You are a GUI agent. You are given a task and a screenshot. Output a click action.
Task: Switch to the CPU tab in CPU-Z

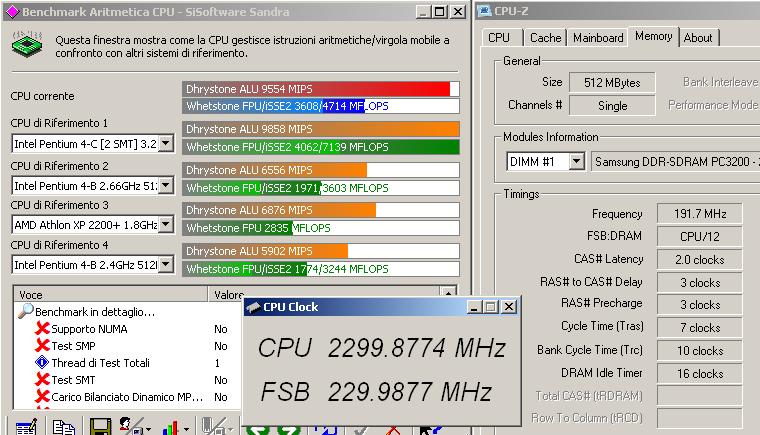[x=499, y=37]
